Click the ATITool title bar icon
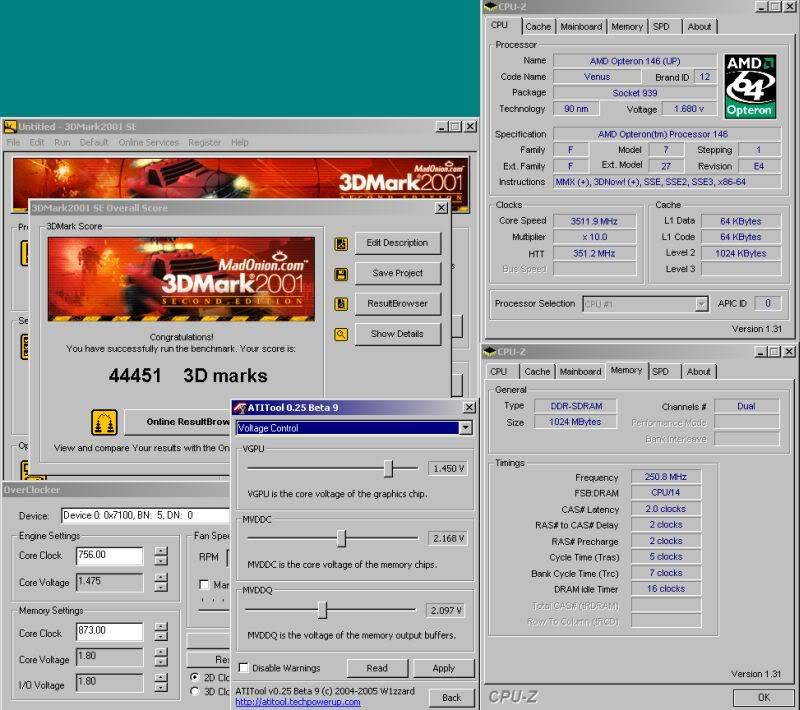This screenshot has width=800, height=710. point(240,408)
